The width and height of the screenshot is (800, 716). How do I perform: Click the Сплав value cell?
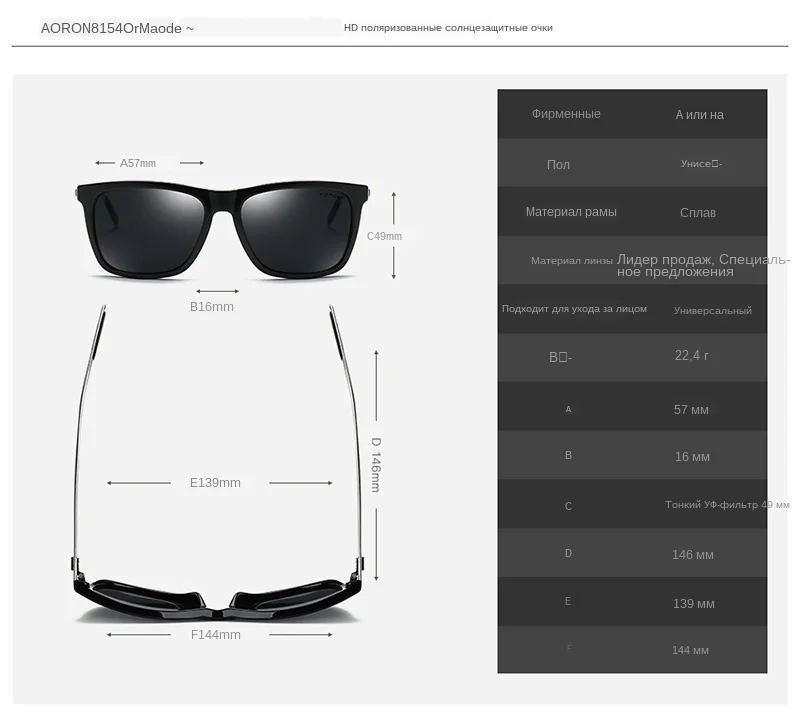[697, 213]
